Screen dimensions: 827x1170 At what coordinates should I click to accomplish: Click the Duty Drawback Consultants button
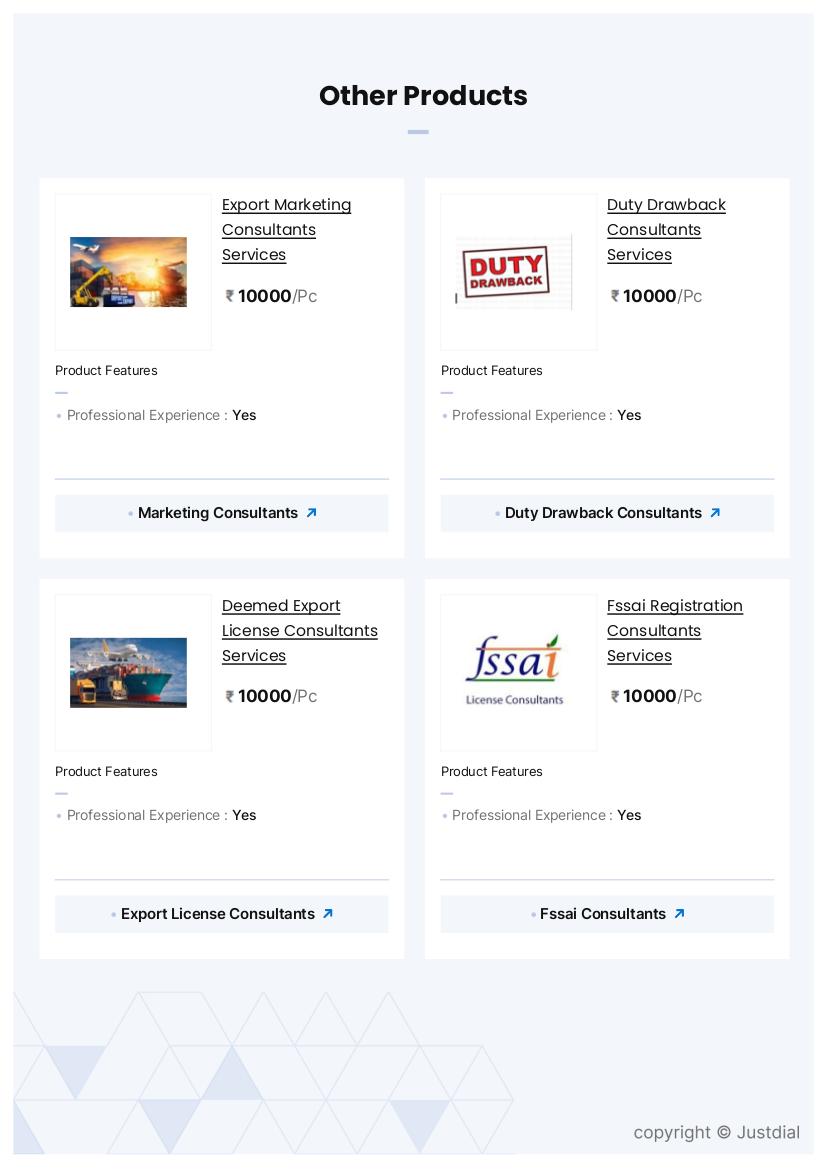tap(603, 513)
